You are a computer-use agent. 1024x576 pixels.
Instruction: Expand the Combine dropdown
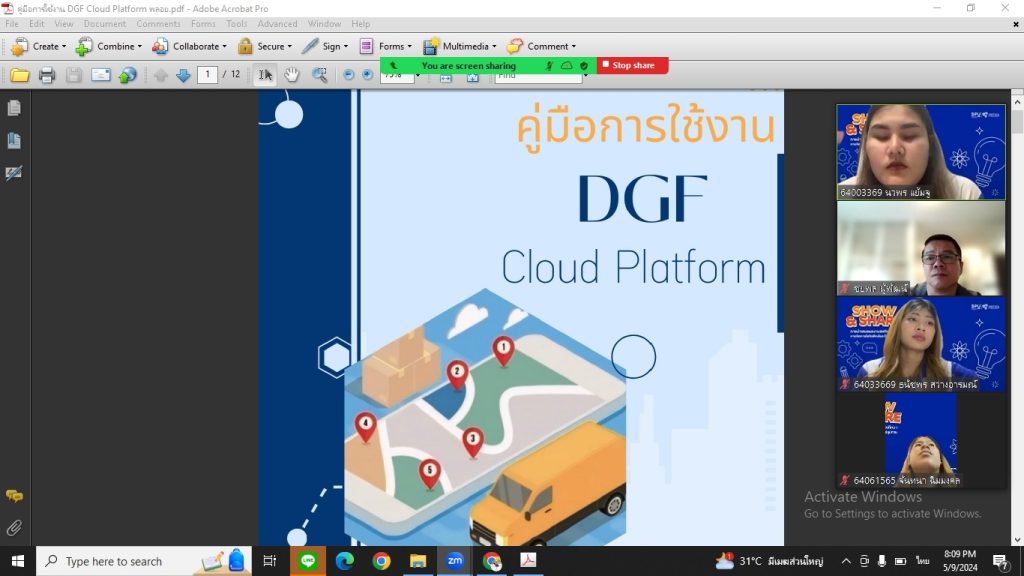(108, 46)
